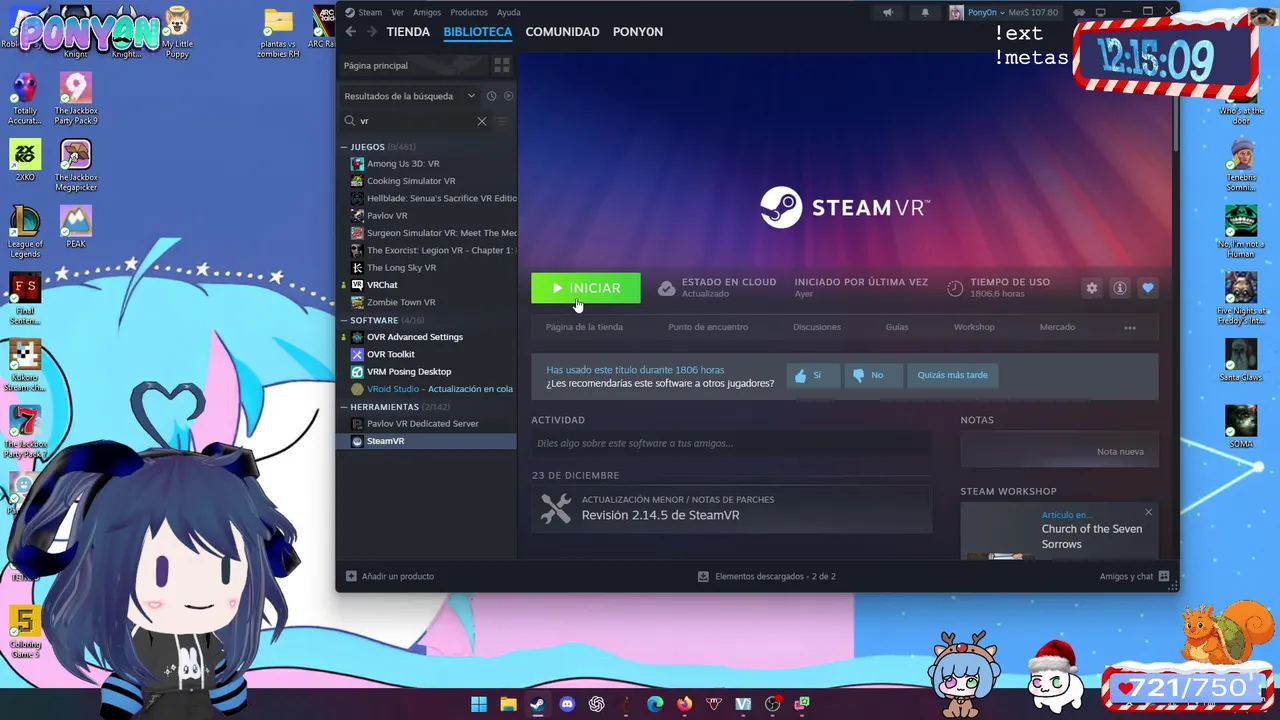Open Firefox from the taskbar
1280x720 pixels.
(684, 704)
